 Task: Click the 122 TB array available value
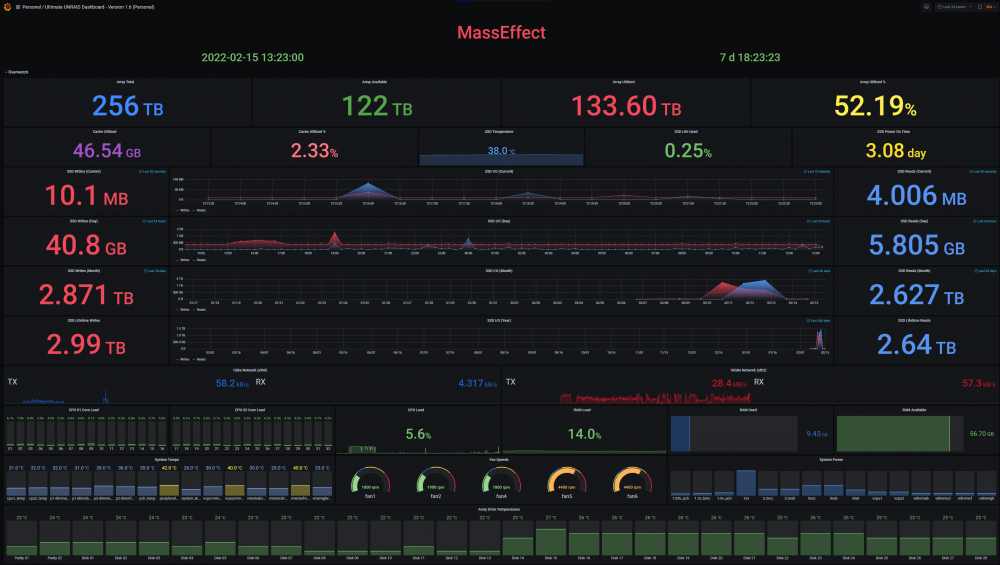(377, 106)
